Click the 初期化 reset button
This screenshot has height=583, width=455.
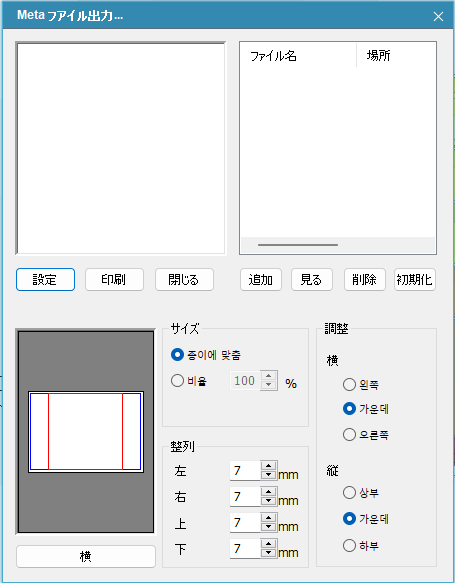415,280
